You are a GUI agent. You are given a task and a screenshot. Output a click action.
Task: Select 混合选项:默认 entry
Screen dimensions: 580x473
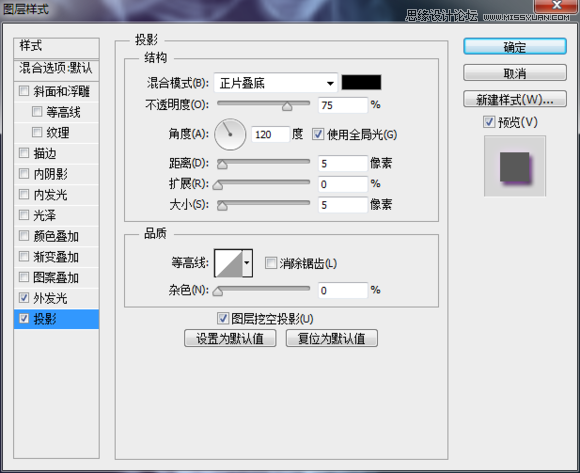click(x=56, y=70)
